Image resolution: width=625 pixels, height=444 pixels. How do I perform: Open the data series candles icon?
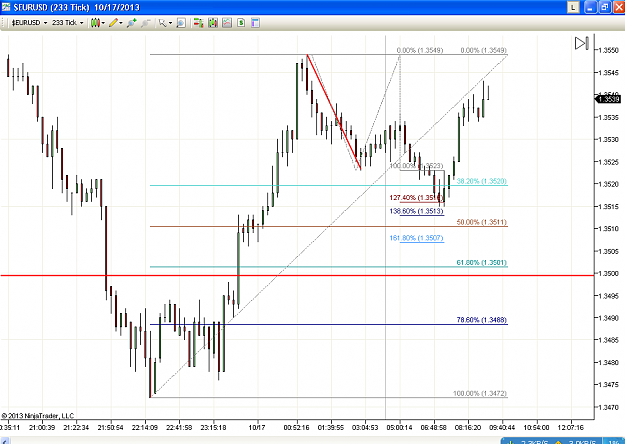point(213,23)
